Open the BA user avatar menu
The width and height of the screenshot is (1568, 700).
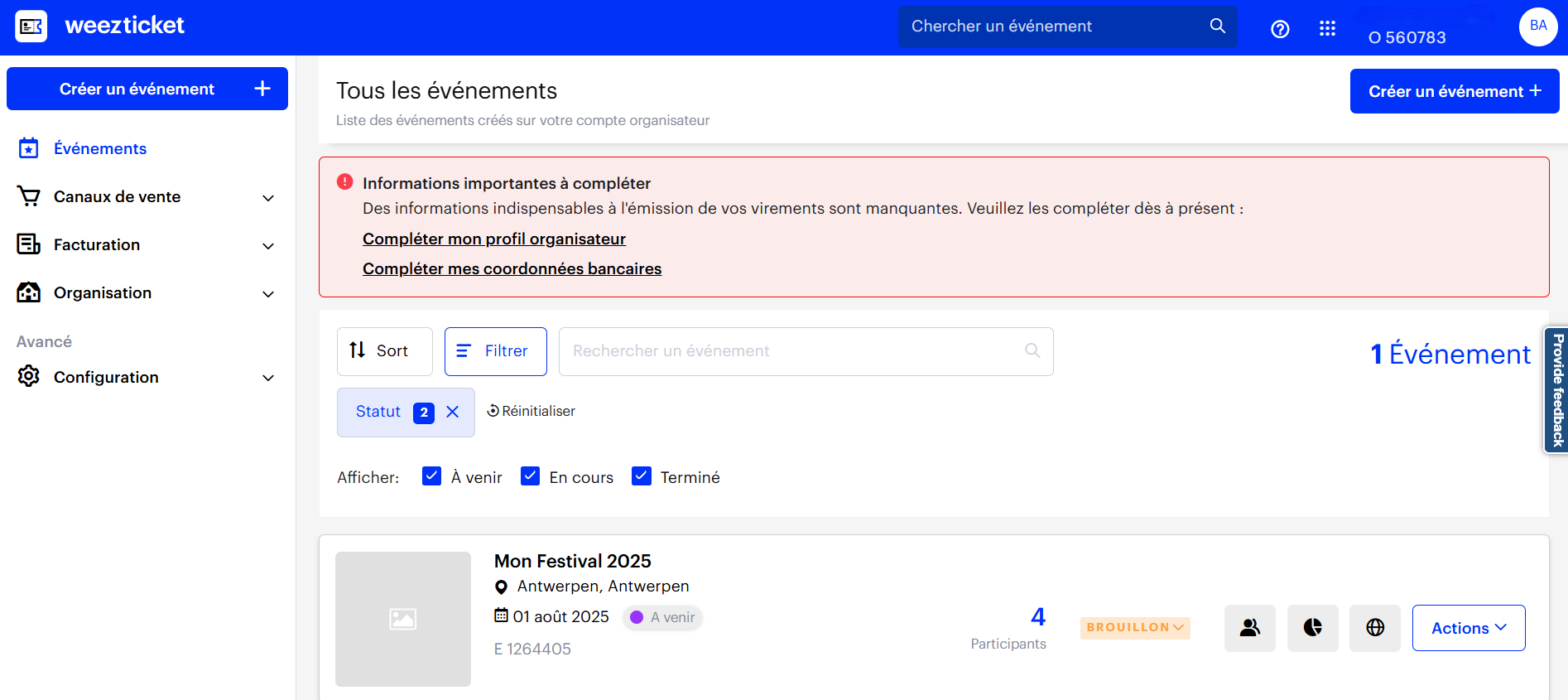[1537, 27]
